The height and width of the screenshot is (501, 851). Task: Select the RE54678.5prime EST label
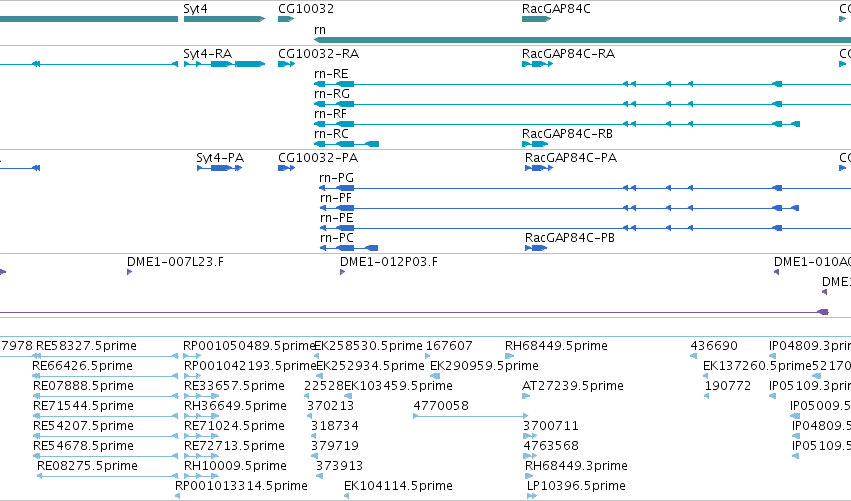pos(84,447)
